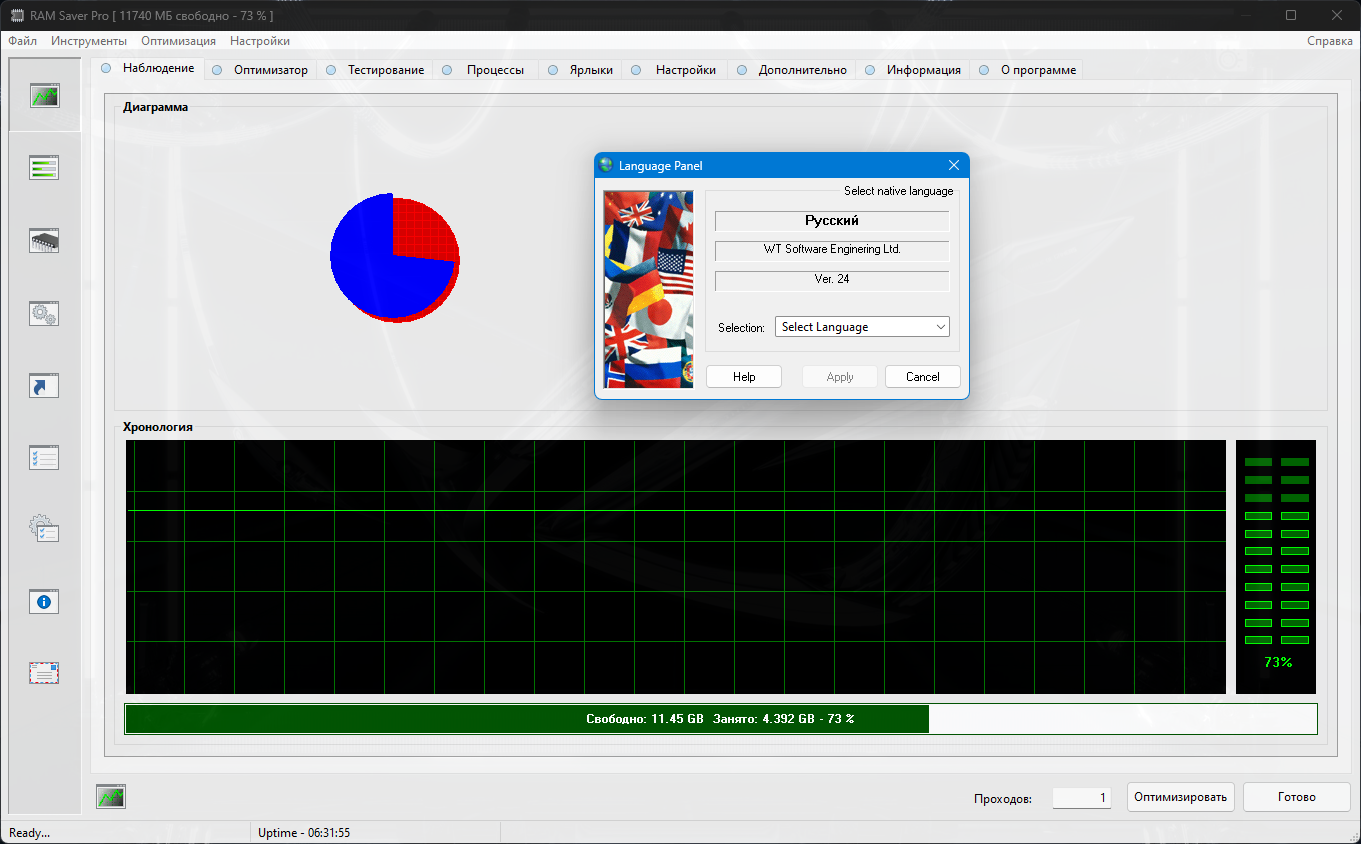Open the gears processes sidebar icon
The image size is (1361, 844).
click(x=44, y=313)
